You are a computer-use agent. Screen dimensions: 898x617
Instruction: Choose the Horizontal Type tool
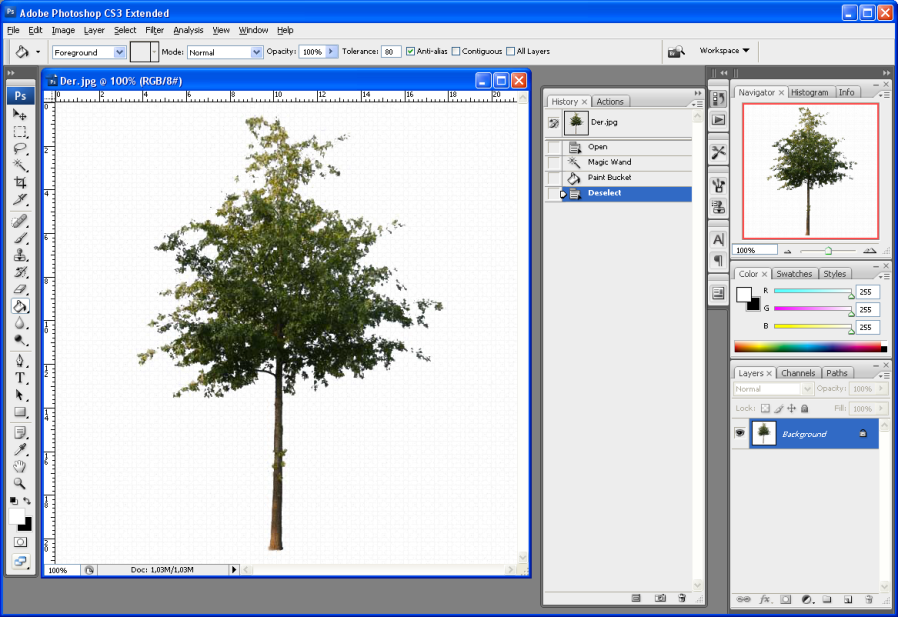coord(20,378)
